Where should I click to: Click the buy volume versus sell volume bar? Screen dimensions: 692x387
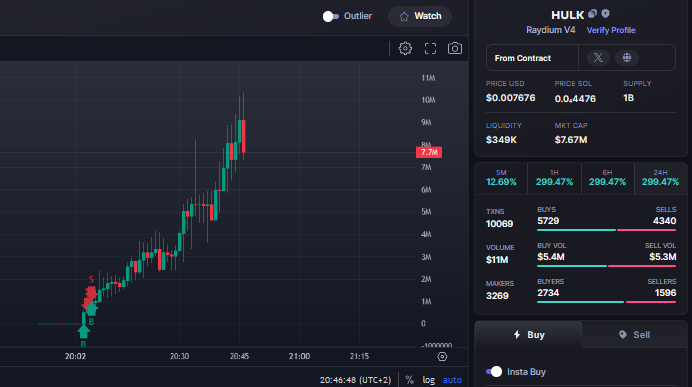click(x=606, y=266)
